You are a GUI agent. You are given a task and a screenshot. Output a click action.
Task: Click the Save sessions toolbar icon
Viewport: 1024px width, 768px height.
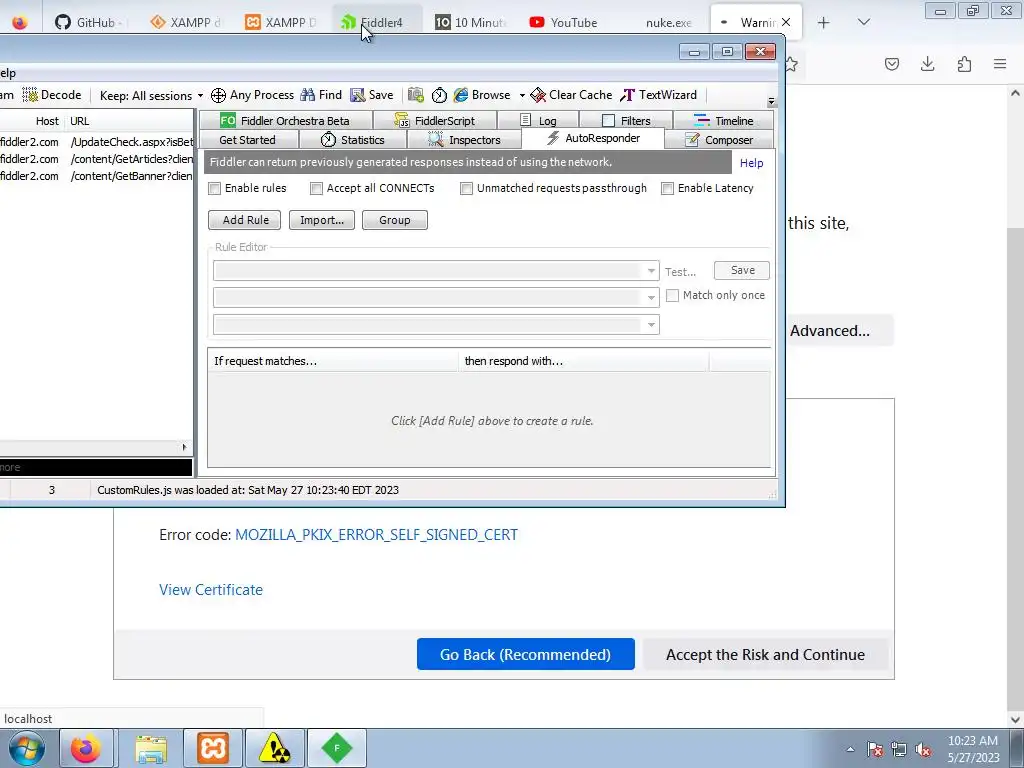pos(357,95)
